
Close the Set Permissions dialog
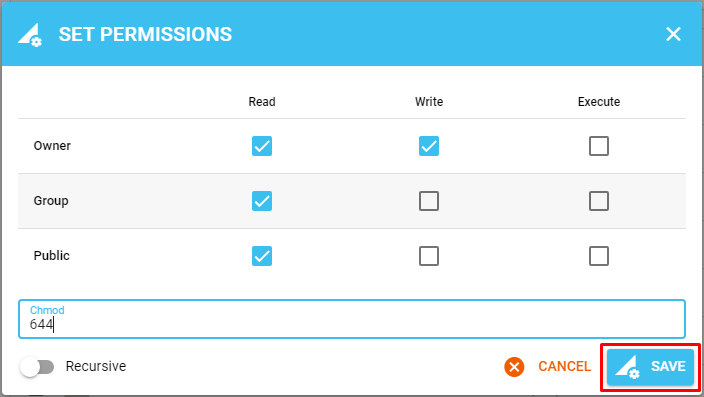click(x=673, y=34)
